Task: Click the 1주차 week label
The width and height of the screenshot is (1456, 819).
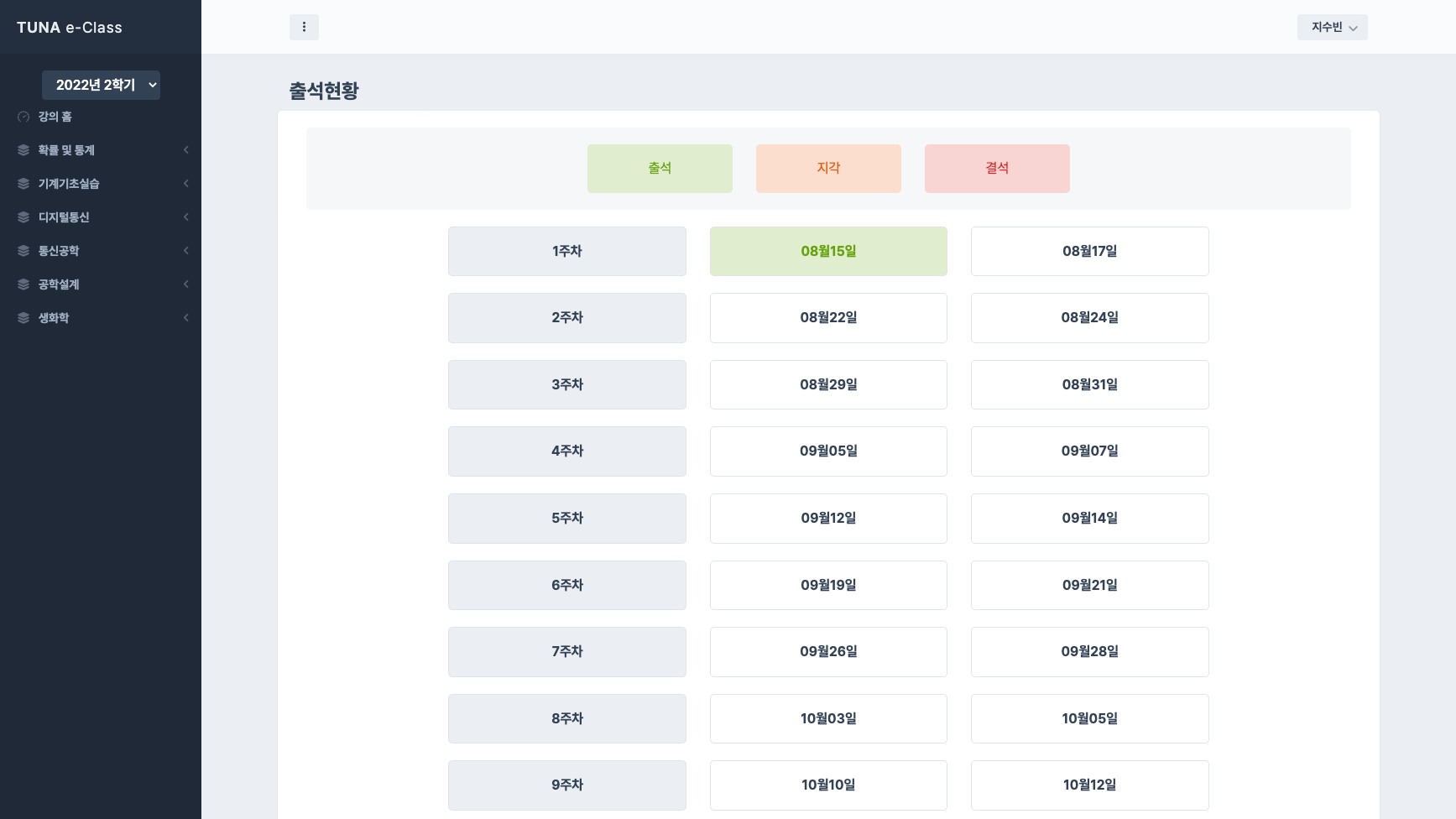Action: 567,251
